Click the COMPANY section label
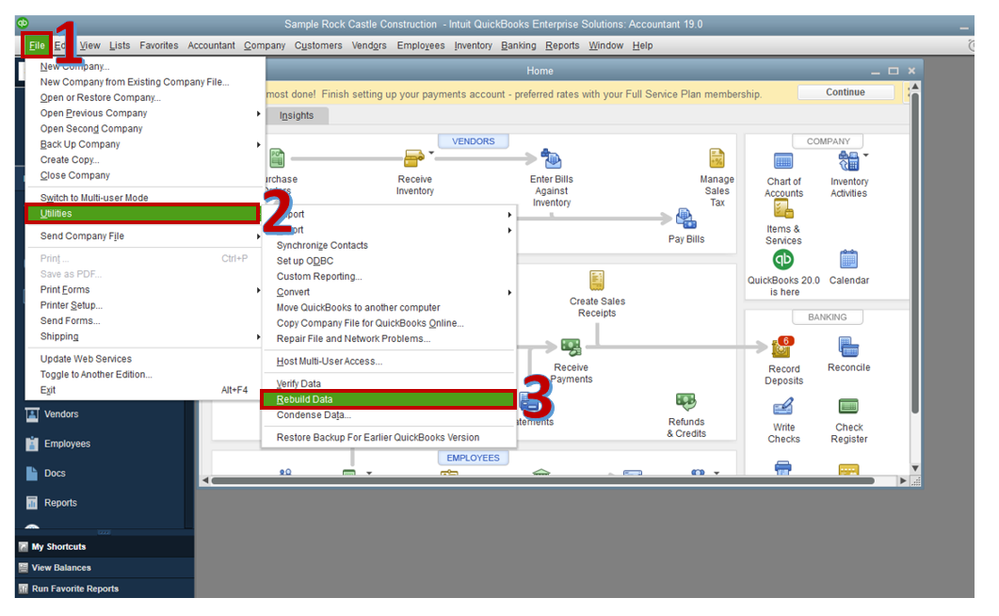Screen dimensions: 999x616 (x=828, y=141)
